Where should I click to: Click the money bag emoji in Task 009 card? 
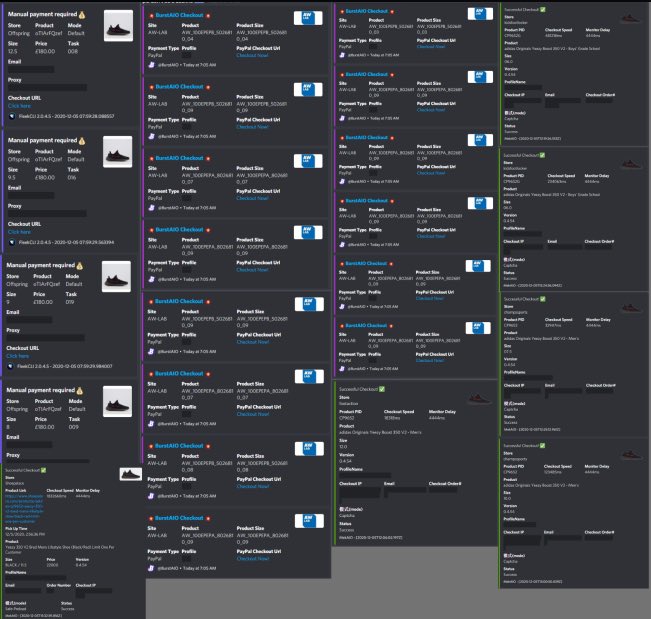80,391
